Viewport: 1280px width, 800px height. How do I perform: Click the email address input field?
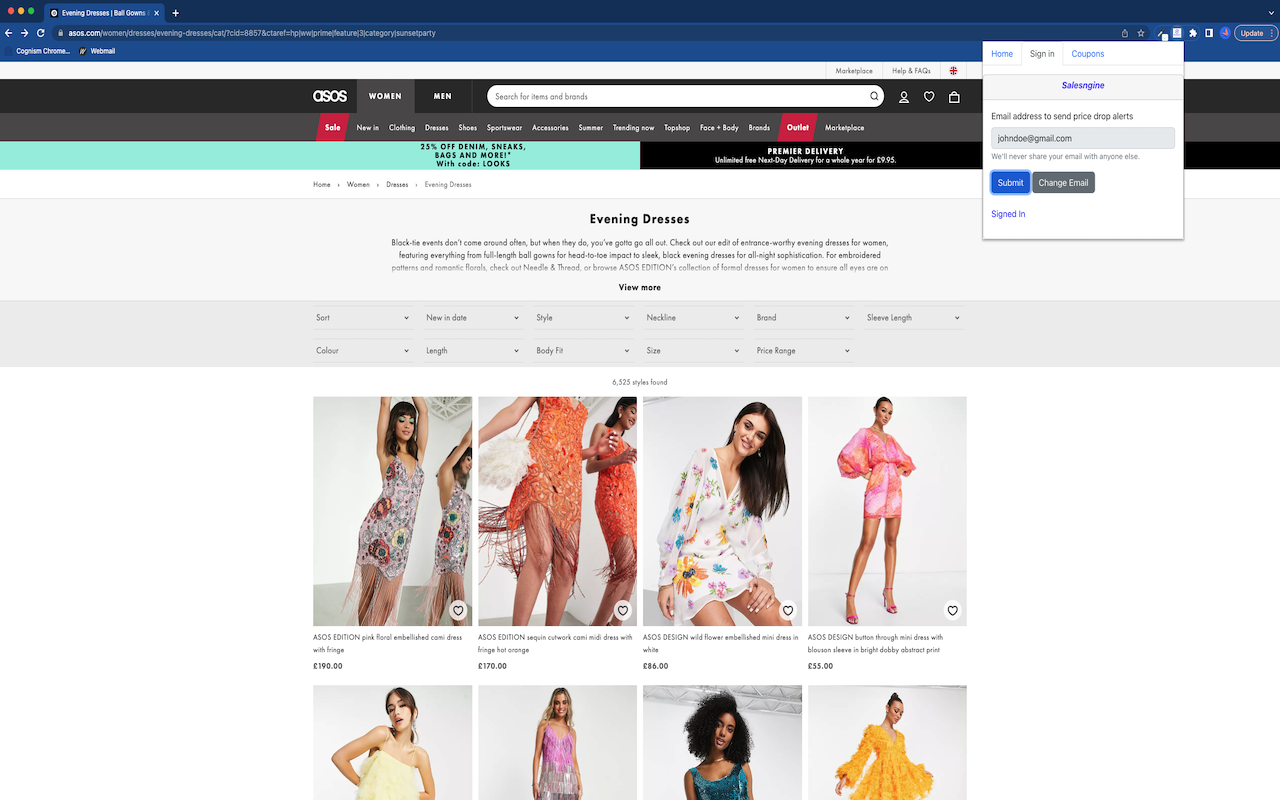click(1082, 138)
